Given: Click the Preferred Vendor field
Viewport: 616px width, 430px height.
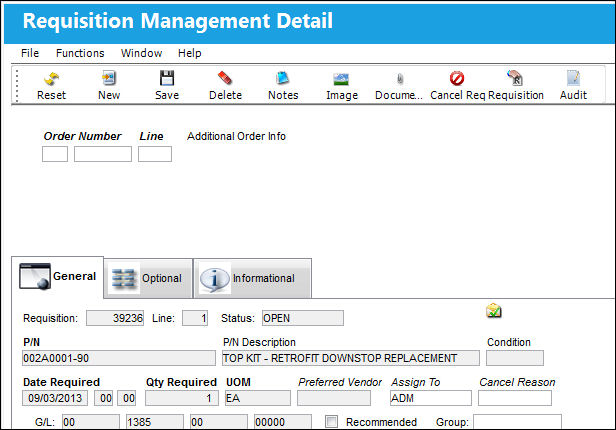Looking at the screenshot, I should (x=334, y=398).
